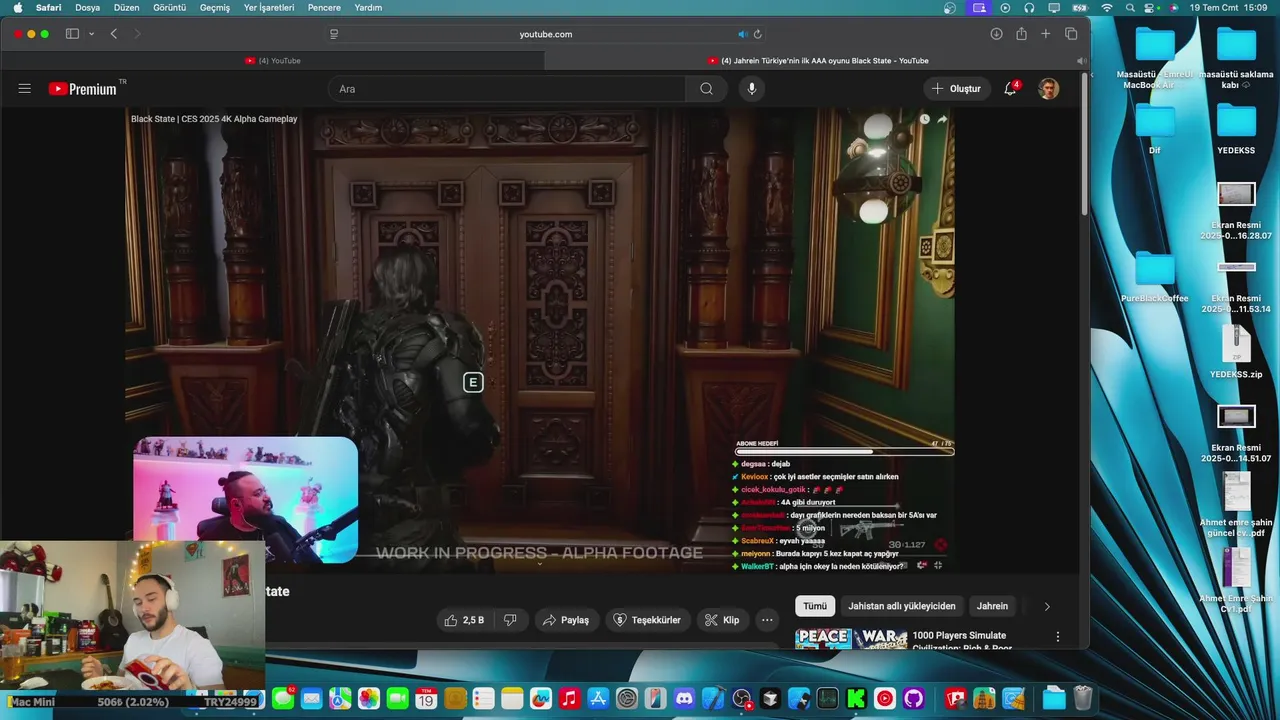Open the 1000 Players Simulate video thumbnail

coord(851,639)
